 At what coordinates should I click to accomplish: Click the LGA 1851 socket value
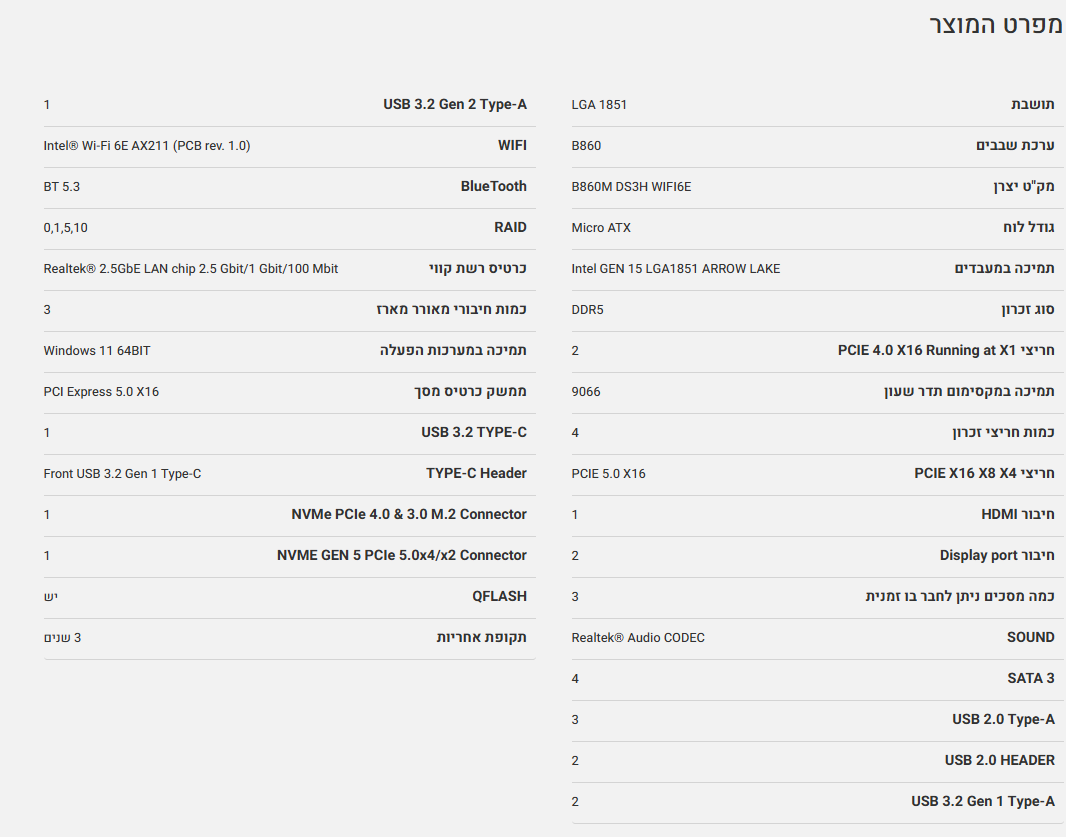pos(599,105)
